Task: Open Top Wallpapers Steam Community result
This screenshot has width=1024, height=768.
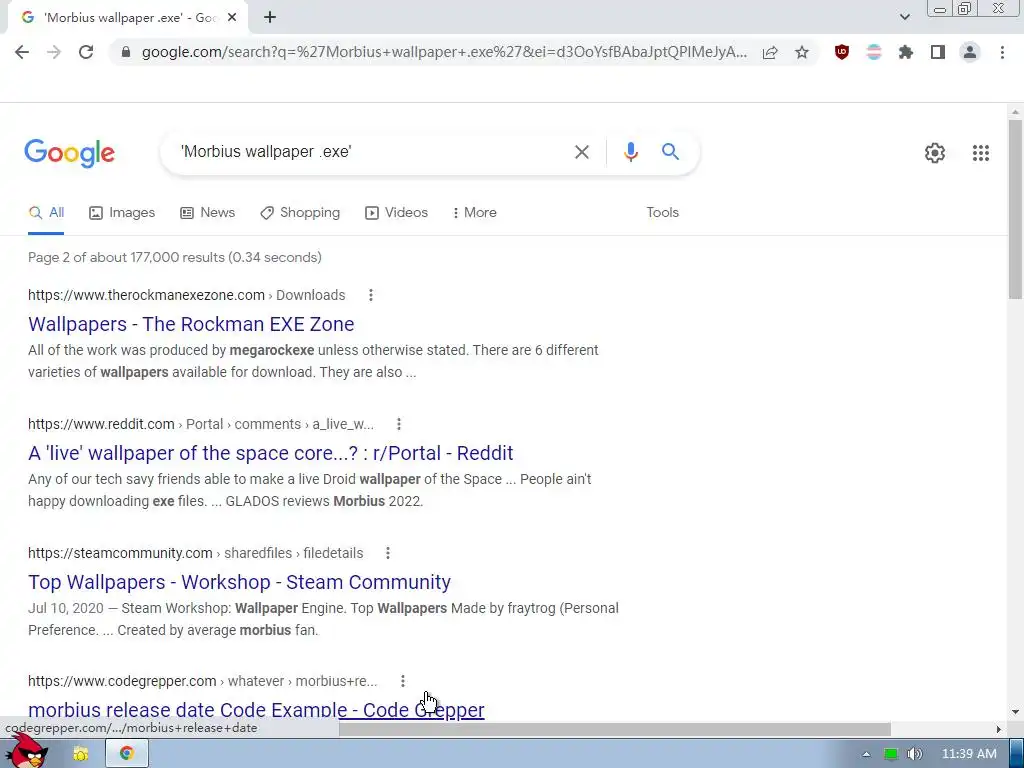Action: tap(239, 582)
